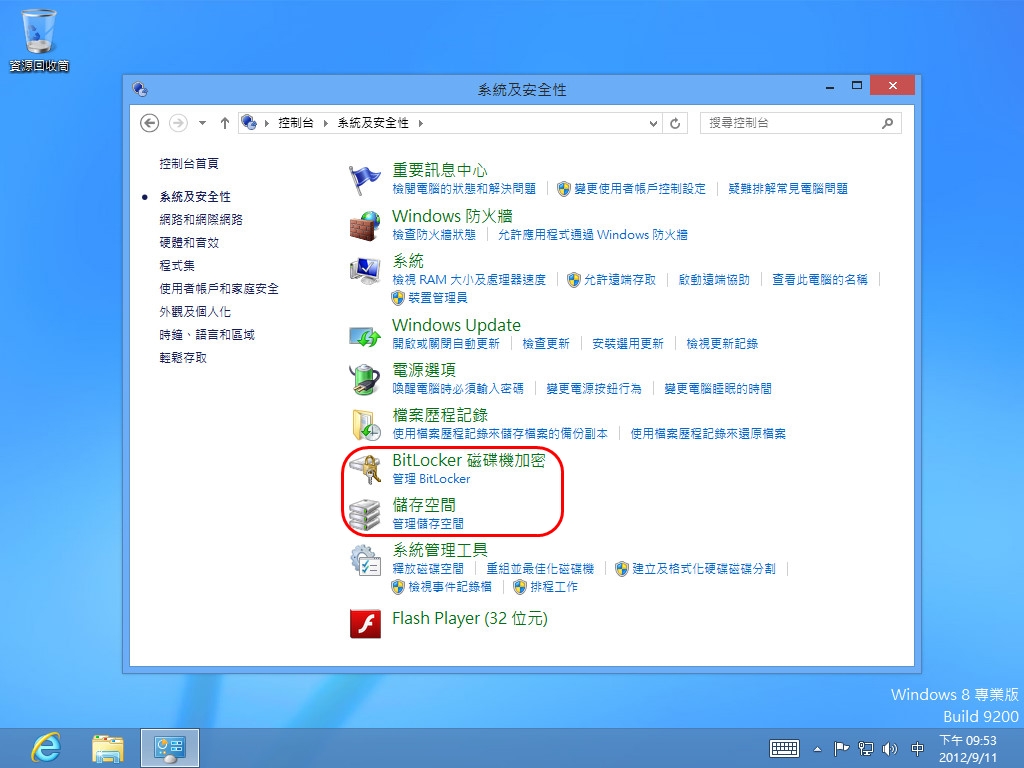Click the File History folder icon

point(364,424)
